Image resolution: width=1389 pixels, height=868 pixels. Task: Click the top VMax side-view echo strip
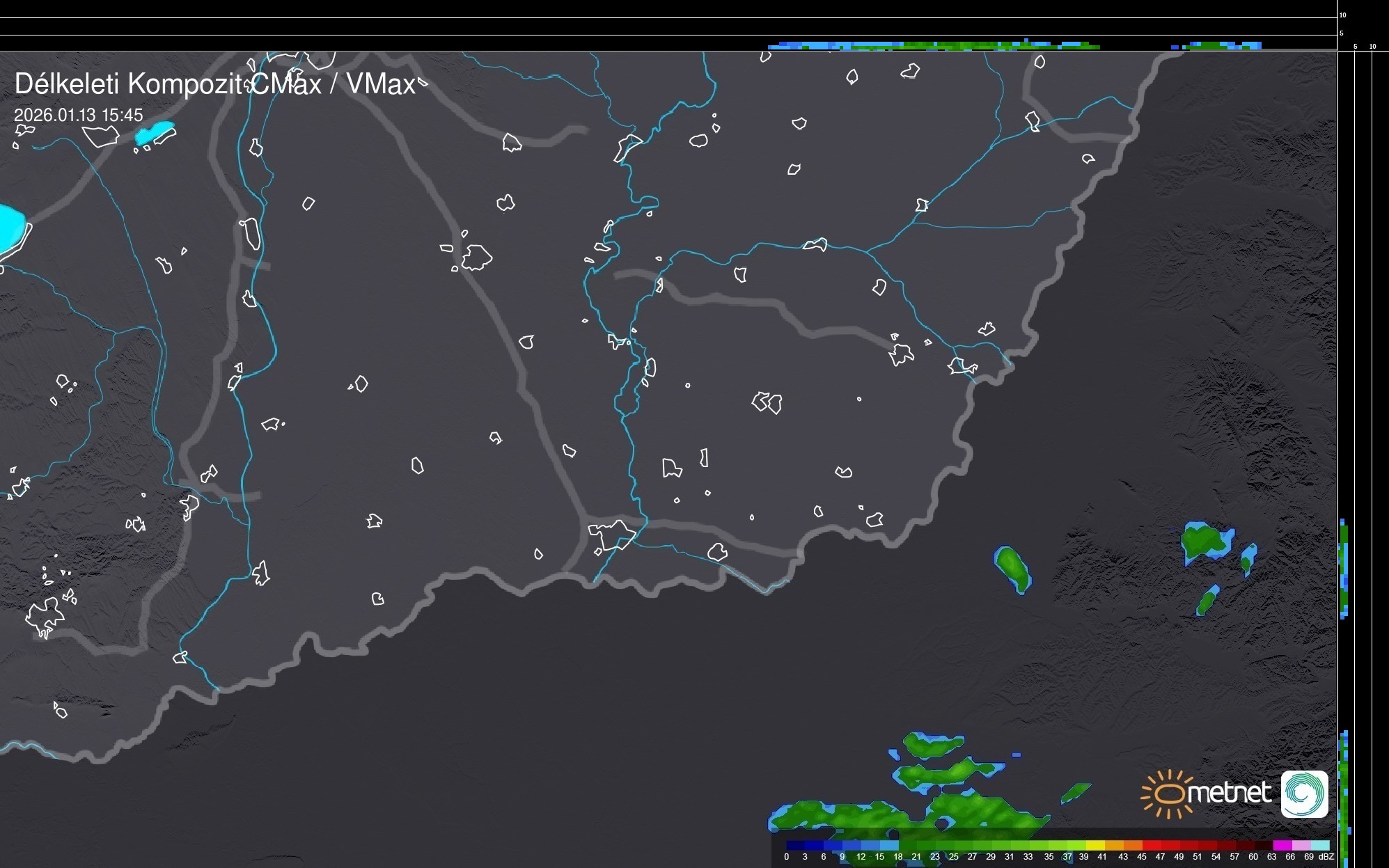point(933,46)
